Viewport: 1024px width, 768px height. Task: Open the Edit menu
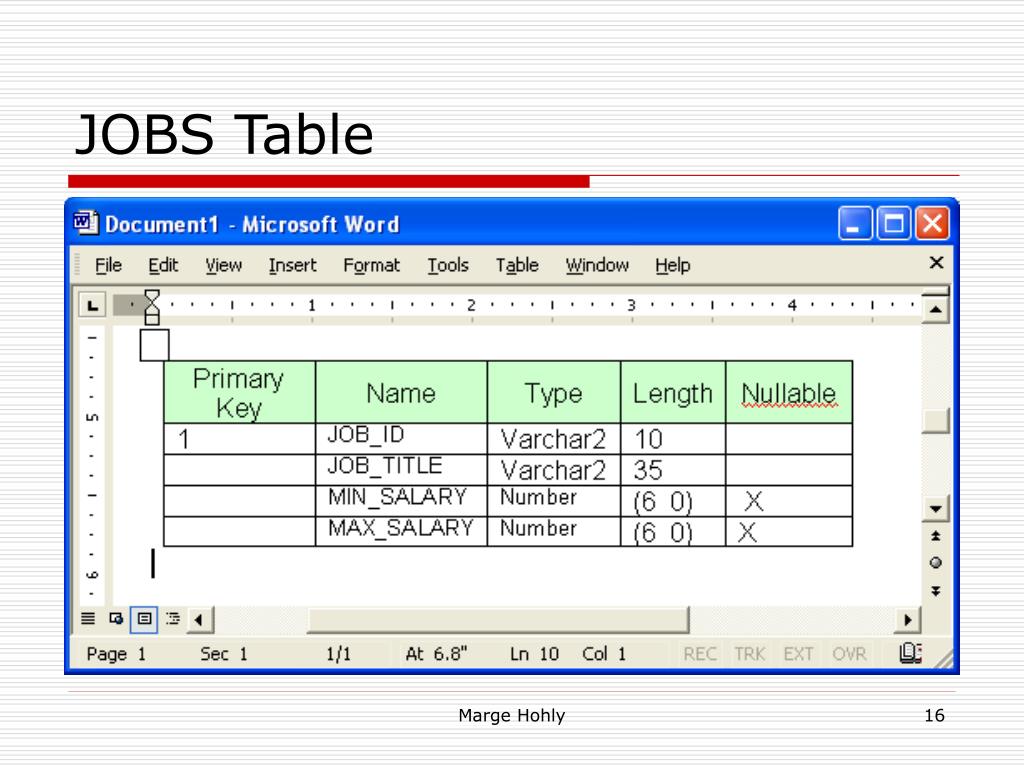coord(163,265)
